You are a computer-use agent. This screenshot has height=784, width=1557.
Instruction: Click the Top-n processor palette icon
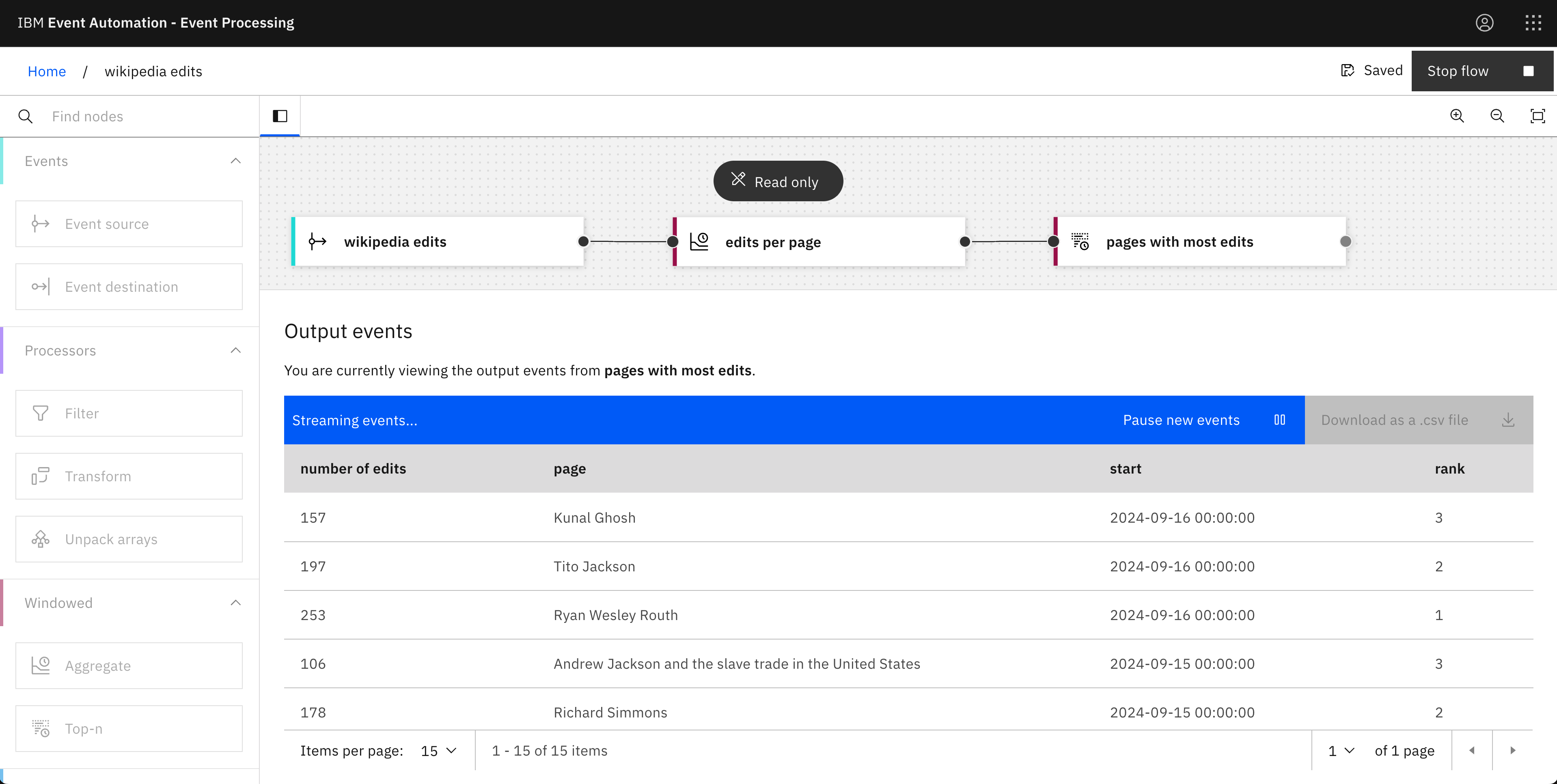tap(41, 728)
